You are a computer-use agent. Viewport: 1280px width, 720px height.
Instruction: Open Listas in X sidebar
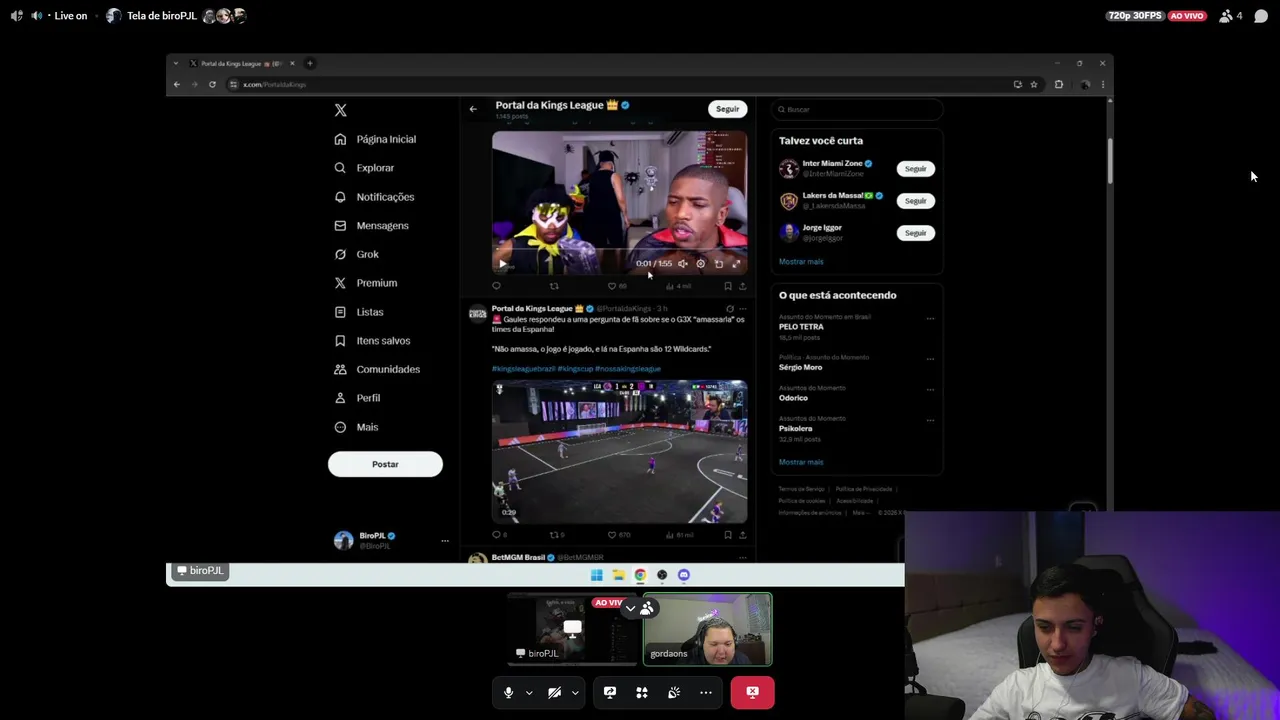click(x=358, y=312)
